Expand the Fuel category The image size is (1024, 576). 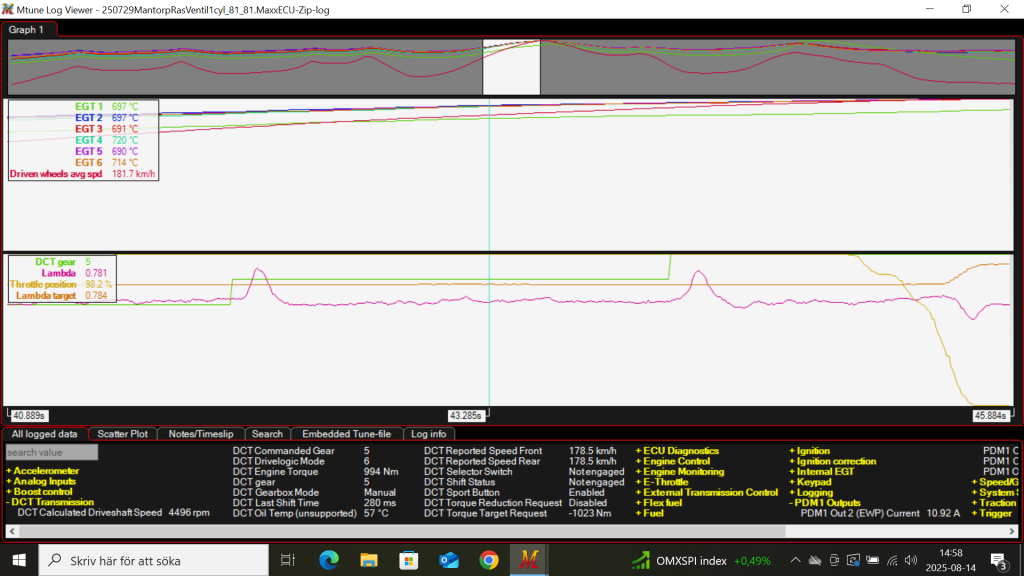[649, 513]
